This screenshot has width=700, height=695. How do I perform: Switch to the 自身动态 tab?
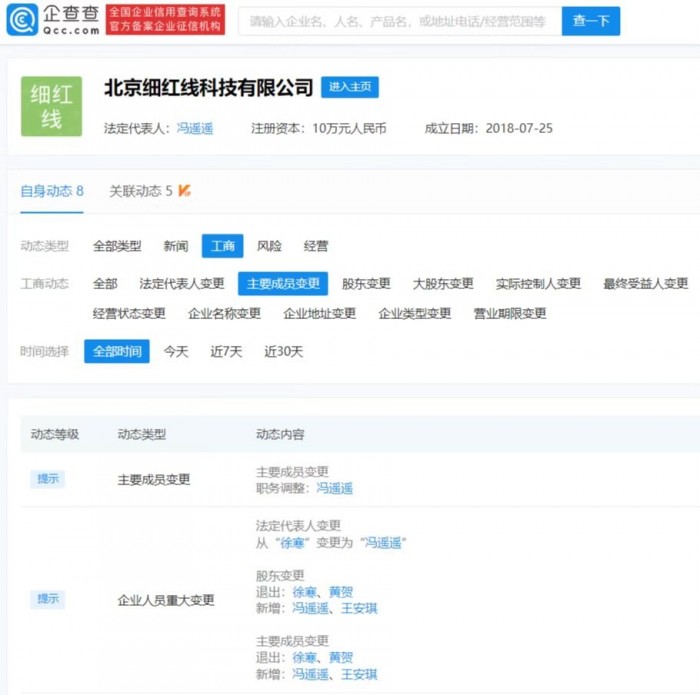pyautogui.click(x=52, y=191)
